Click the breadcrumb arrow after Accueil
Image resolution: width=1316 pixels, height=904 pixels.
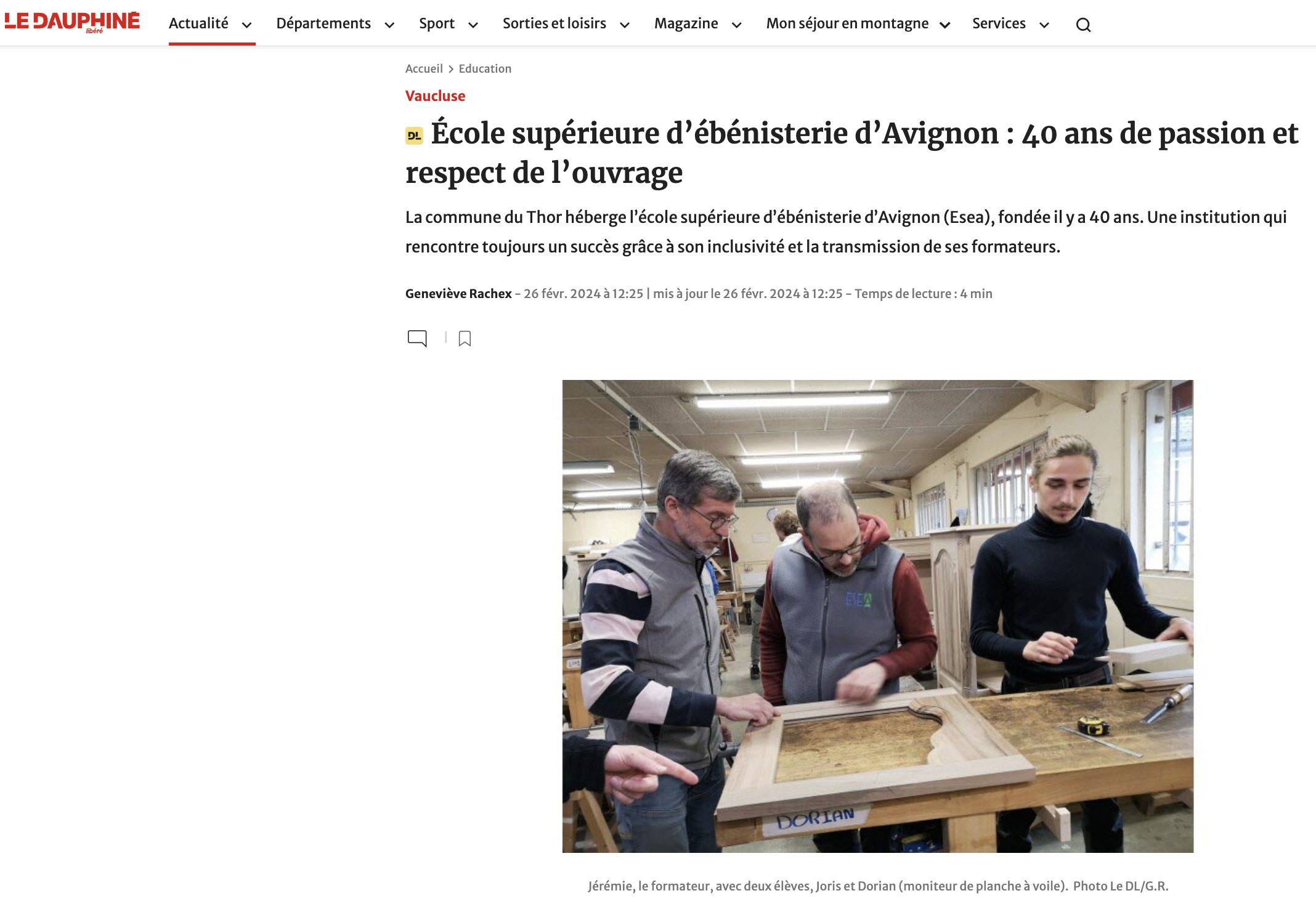click(x=451, y=69)
